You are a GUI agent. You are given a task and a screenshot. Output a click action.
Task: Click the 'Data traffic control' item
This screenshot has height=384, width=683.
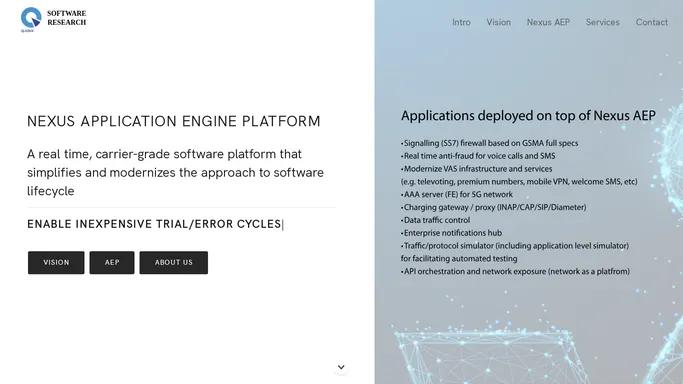(436, 220)
